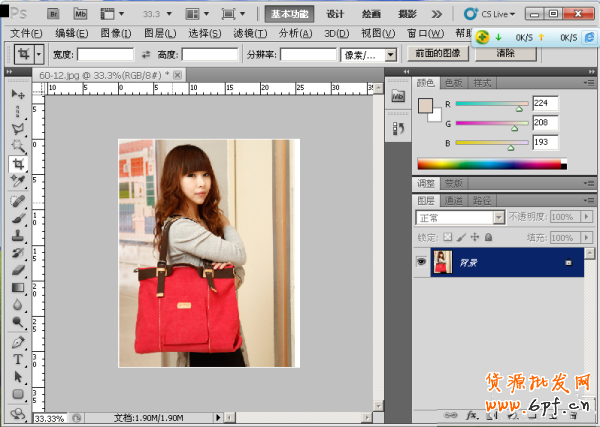The image size is (600, 427).
Task: Click the swap width and height arrows
Action: click(146, 54)
